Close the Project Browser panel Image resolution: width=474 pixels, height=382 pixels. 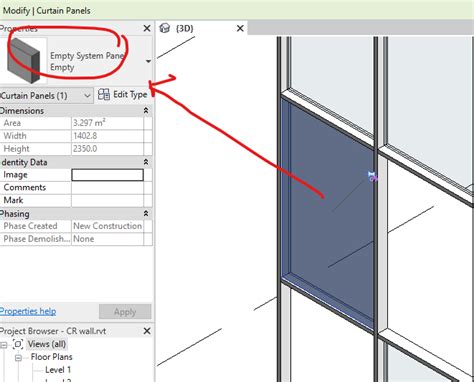147,331
